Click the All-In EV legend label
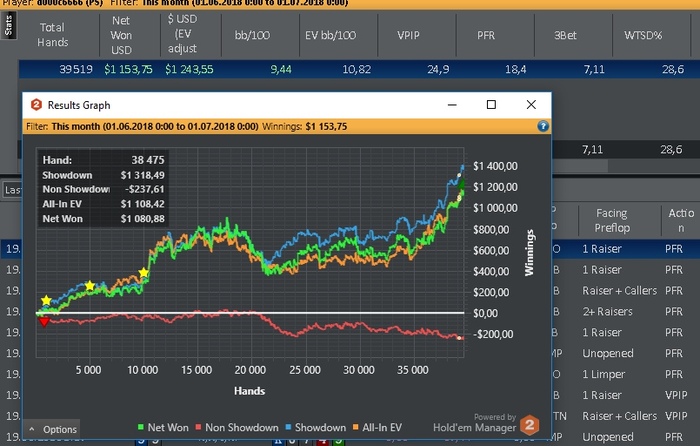The image size is (700, 446). (x=382, y=427)
